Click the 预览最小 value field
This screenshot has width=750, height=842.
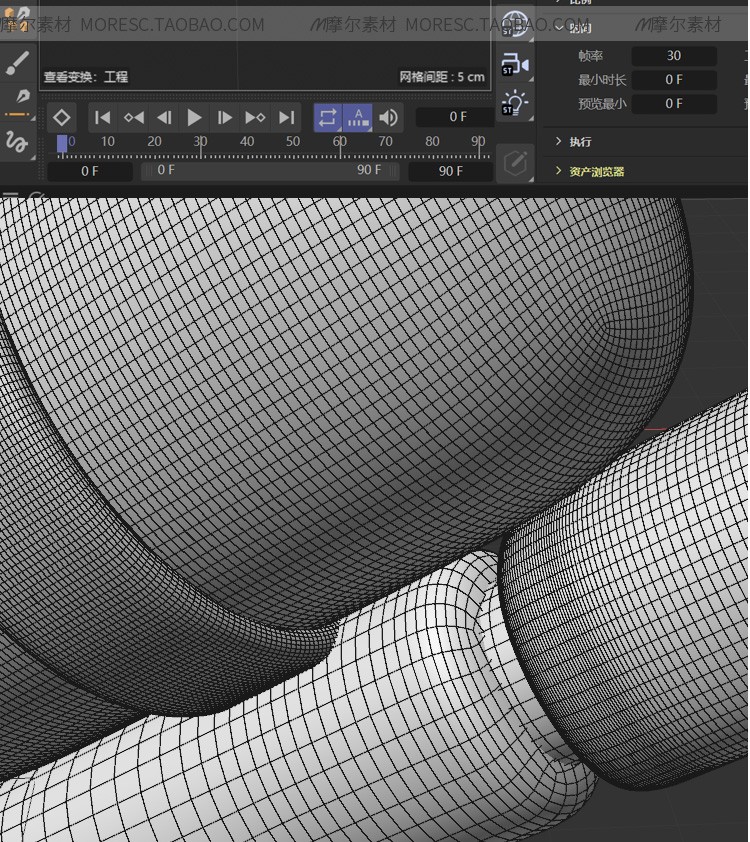pyautogui.click(x=674, y=104)
